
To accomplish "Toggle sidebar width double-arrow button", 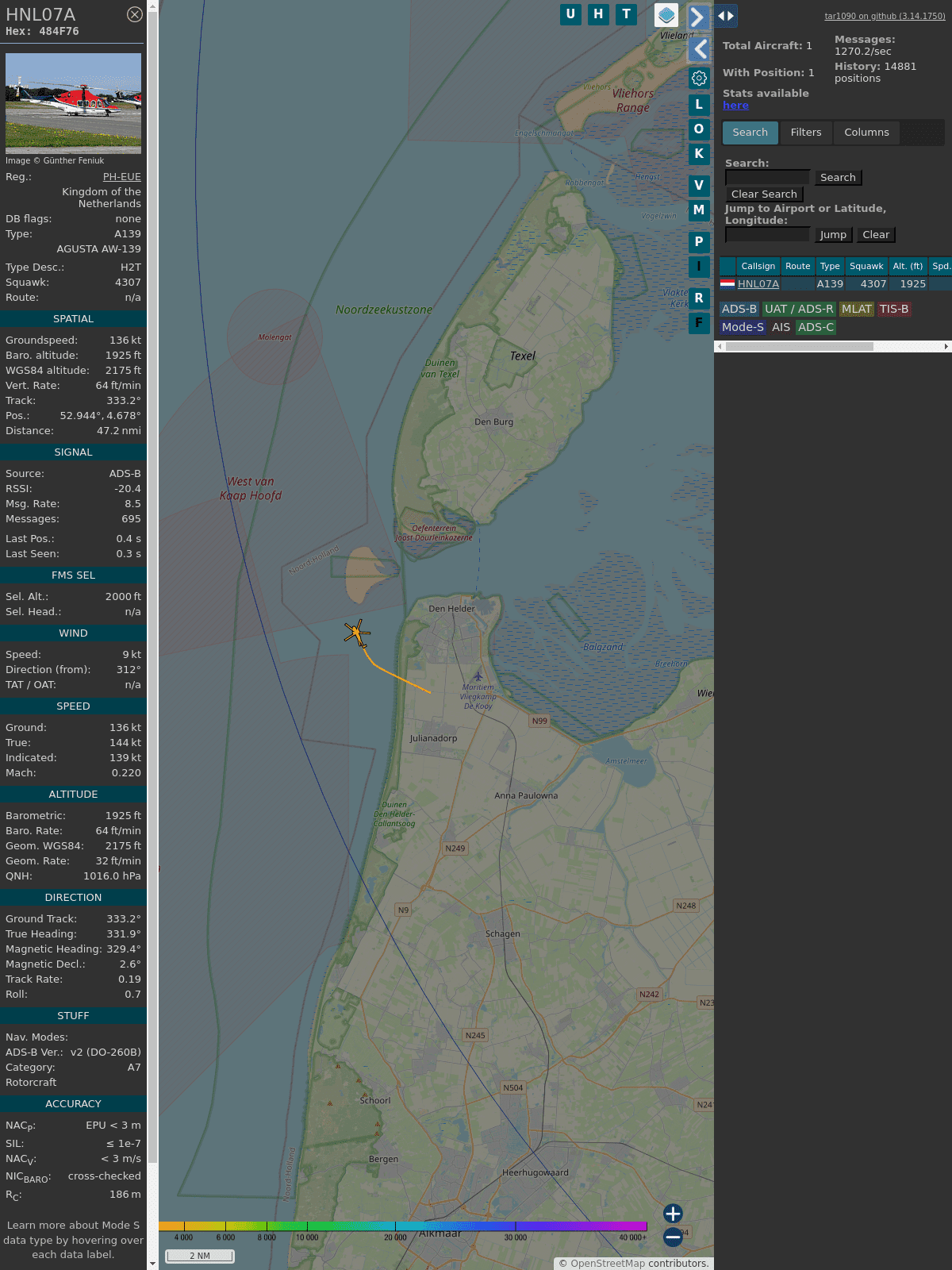I will coord(725,15).
